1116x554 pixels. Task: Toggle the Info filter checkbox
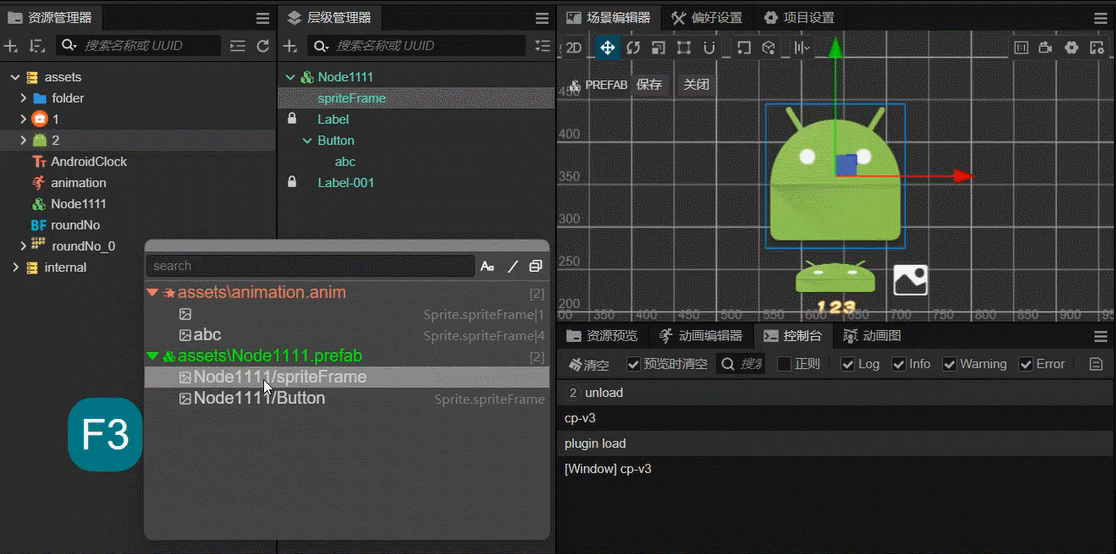point(898,365)
